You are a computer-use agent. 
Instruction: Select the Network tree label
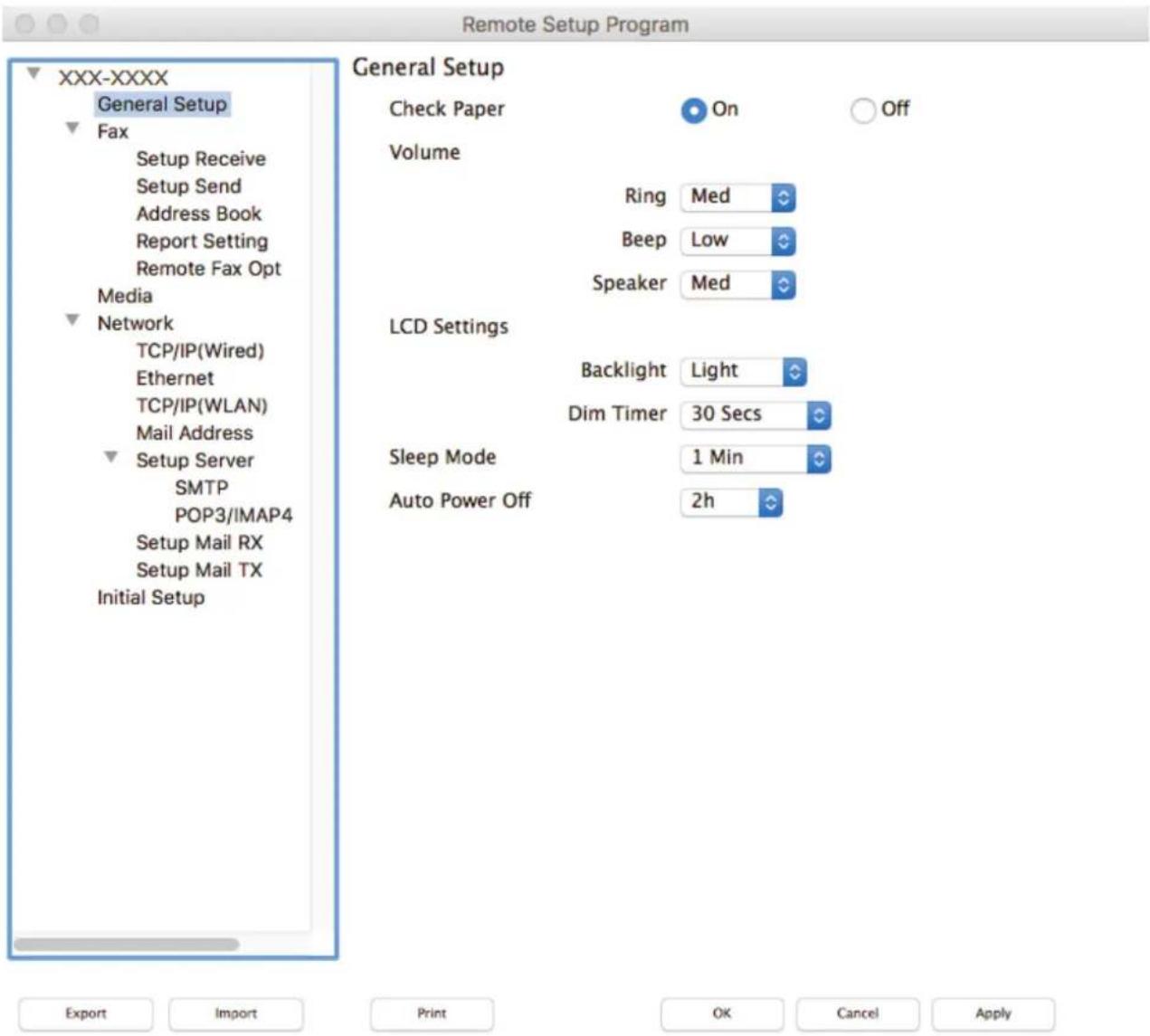(x=135, y=324)
